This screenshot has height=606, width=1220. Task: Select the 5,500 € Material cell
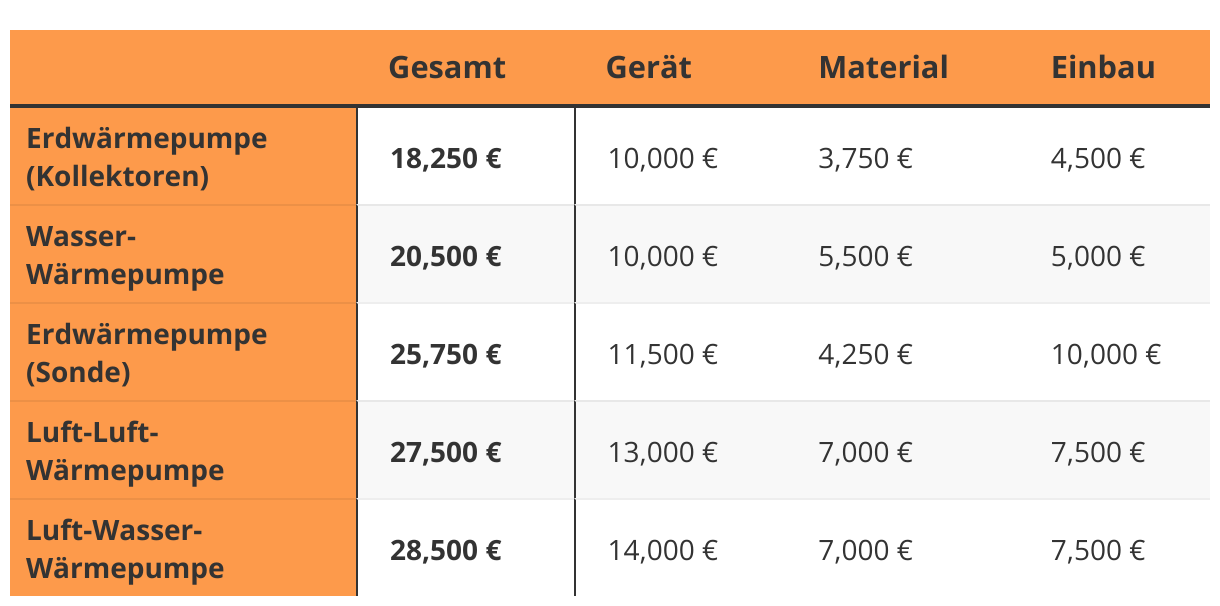(865, 256)
